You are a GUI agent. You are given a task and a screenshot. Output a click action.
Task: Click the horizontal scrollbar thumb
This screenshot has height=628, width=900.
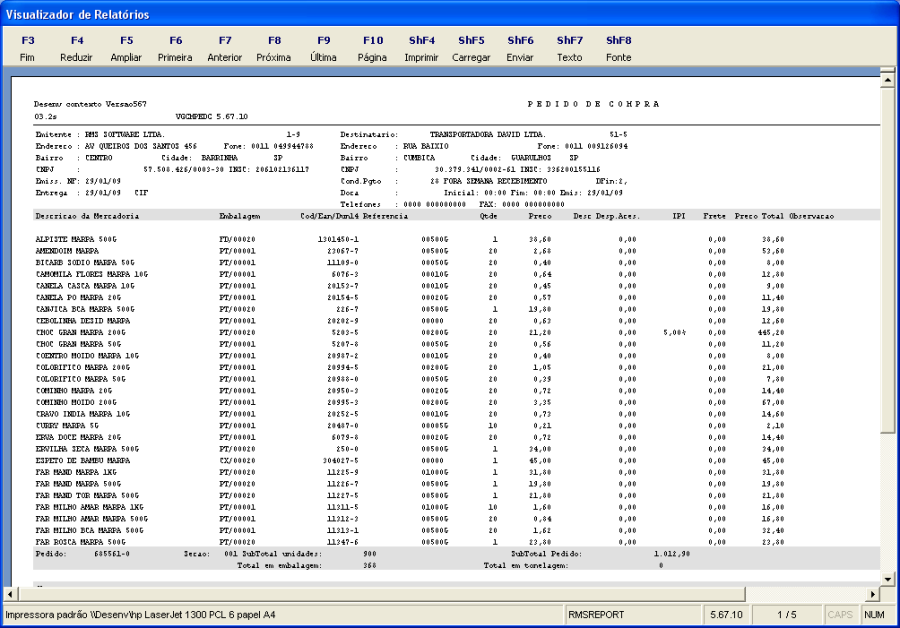[381, 594]
